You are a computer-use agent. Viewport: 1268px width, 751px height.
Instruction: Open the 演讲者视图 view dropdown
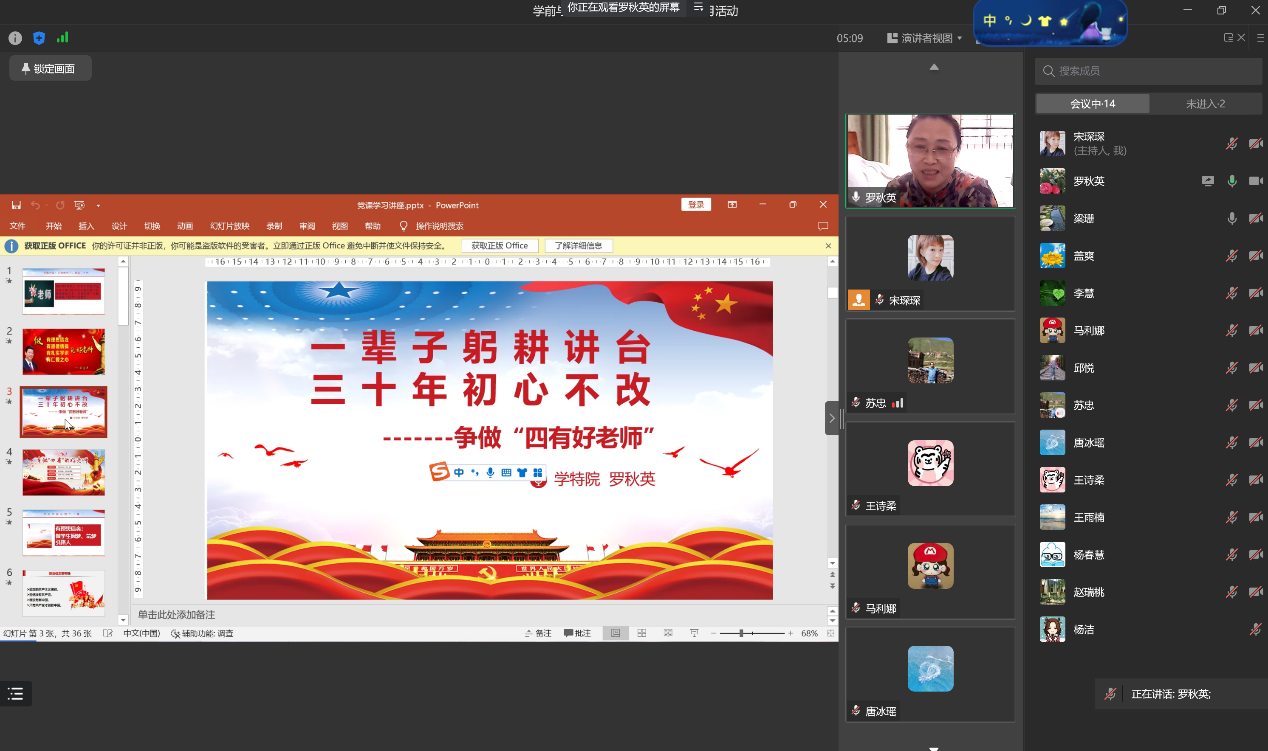tap(925, 38)
